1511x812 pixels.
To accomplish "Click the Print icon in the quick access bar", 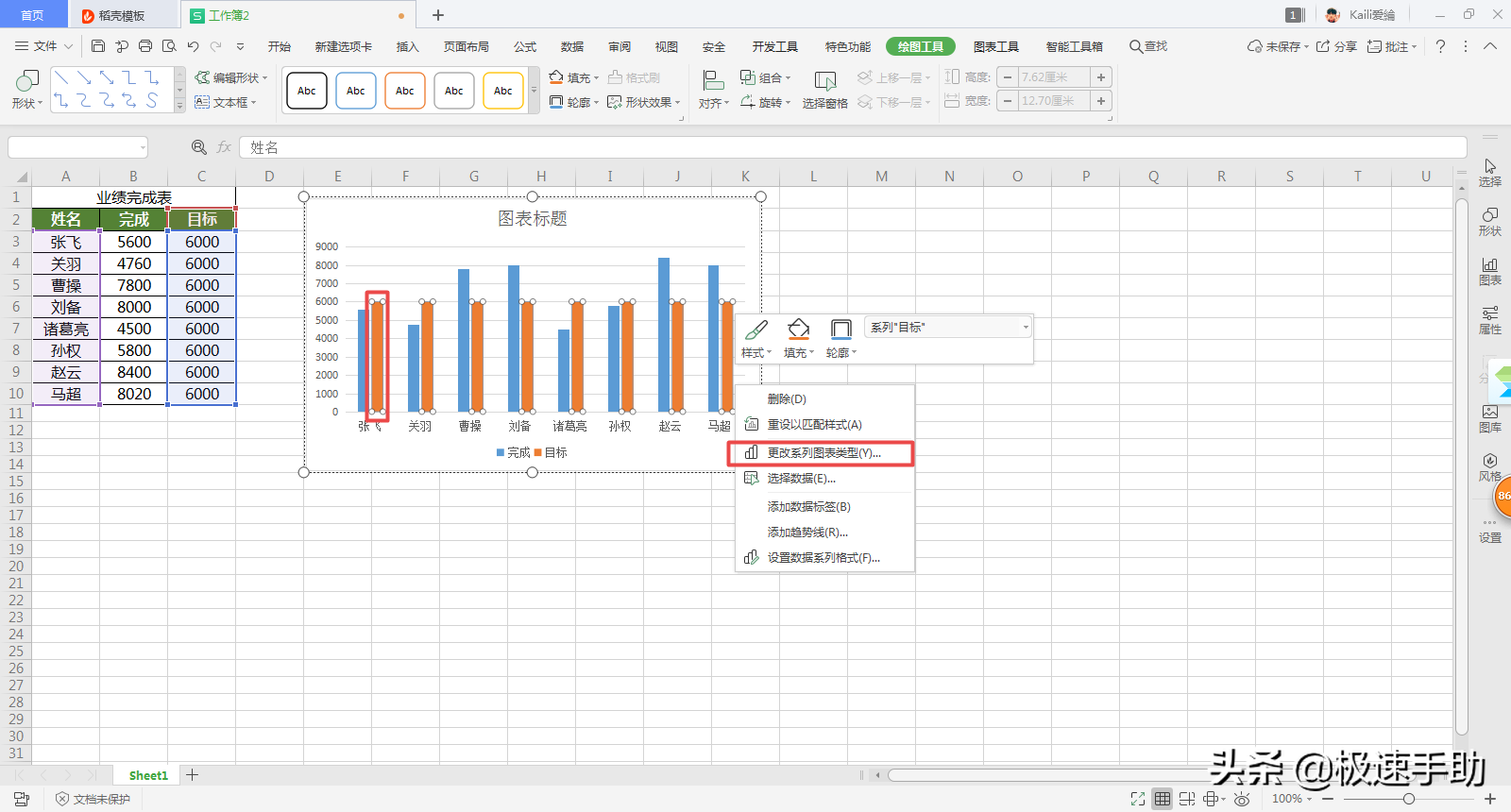I will (x=145, y=46).
